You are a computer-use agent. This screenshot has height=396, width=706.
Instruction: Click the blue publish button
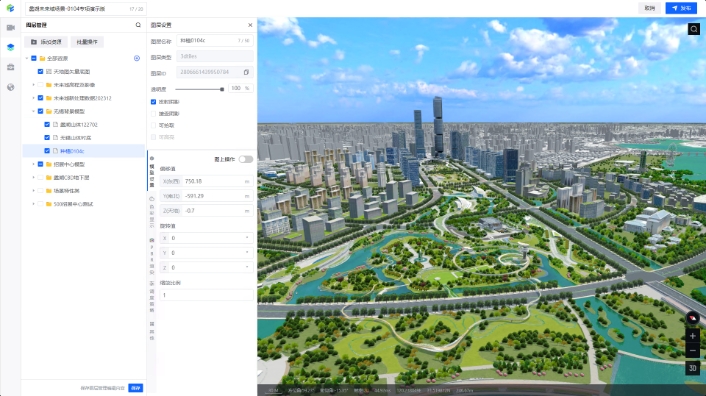(681, 8)
